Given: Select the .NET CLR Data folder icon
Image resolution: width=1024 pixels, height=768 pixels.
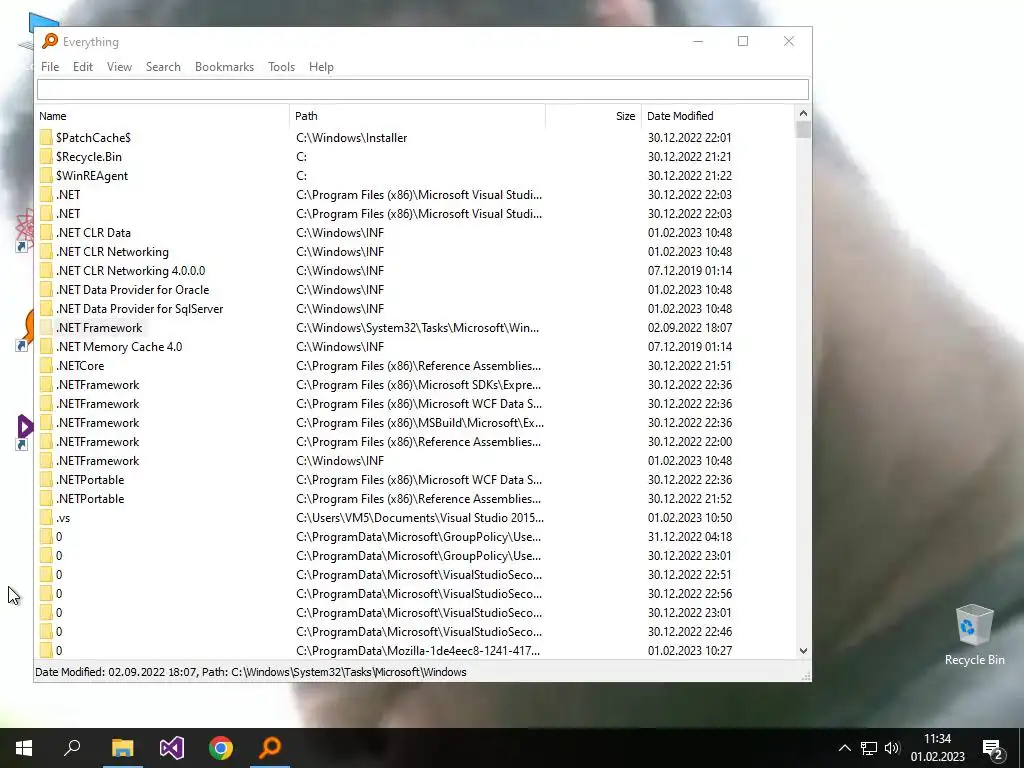Looking at the screenshot, I should tap(46, 232).
